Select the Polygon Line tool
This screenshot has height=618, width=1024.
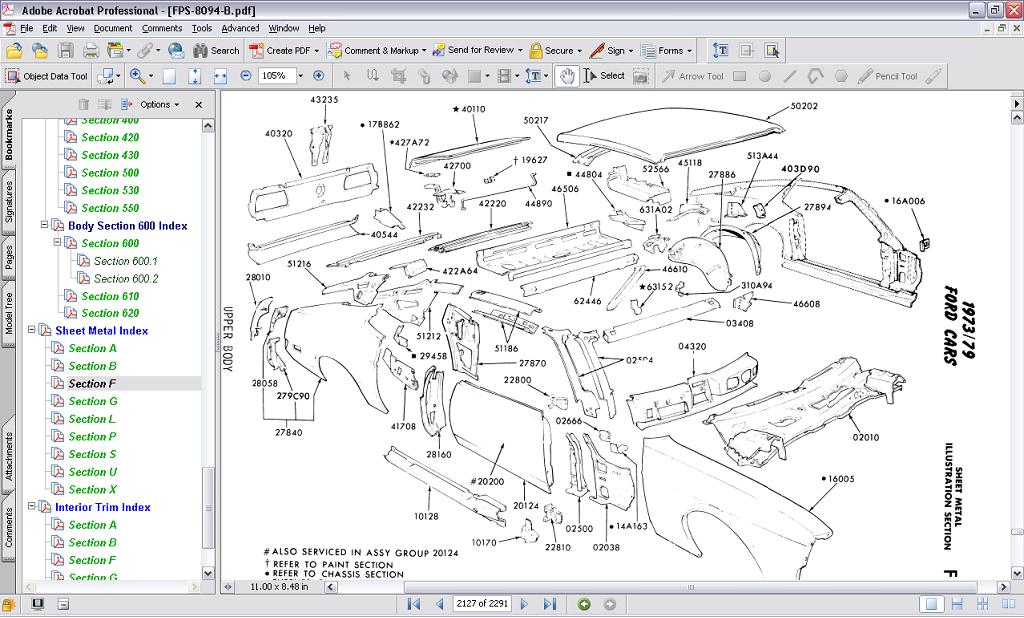816,76
